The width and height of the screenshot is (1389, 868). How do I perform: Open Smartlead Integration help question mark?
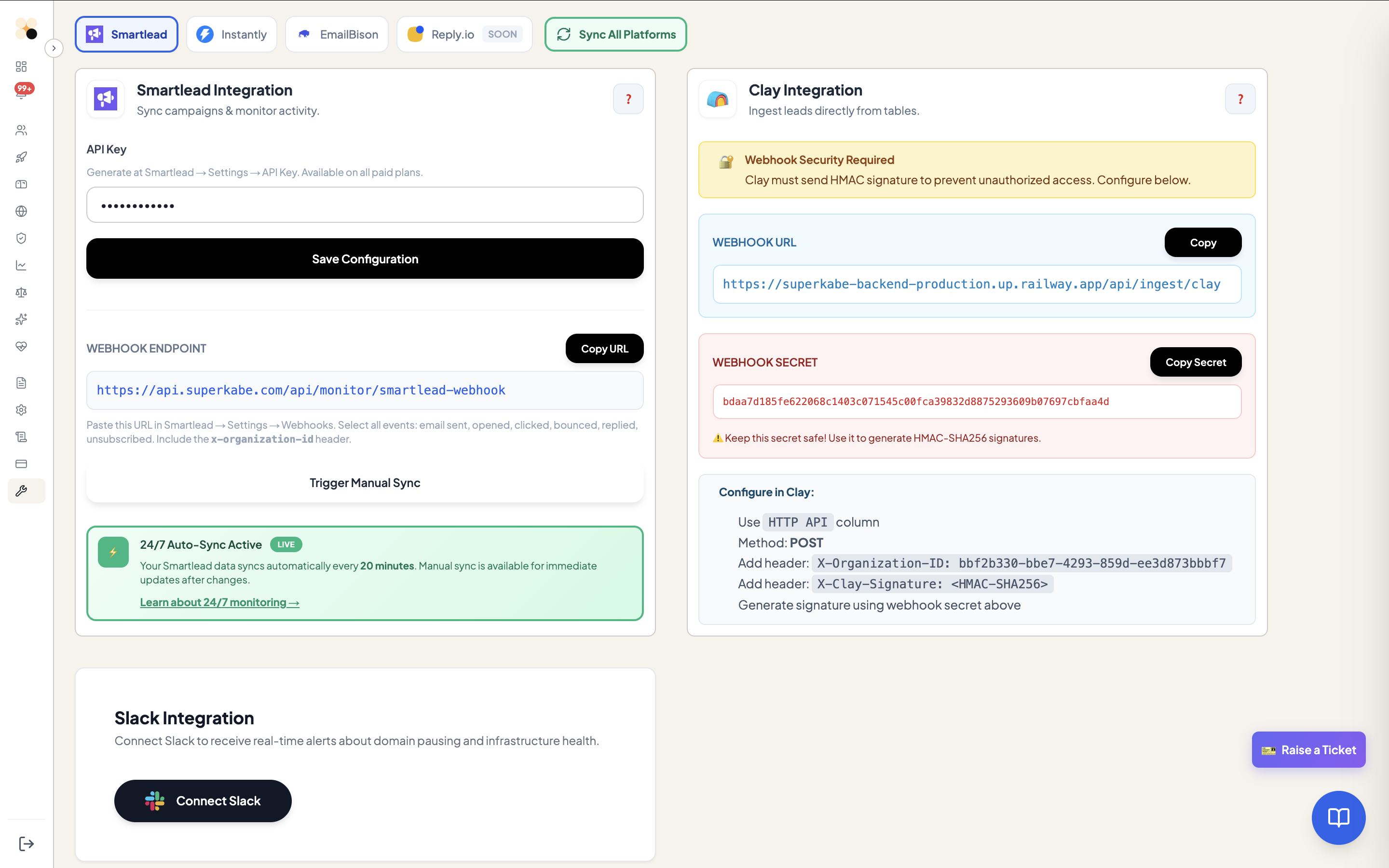628,99
